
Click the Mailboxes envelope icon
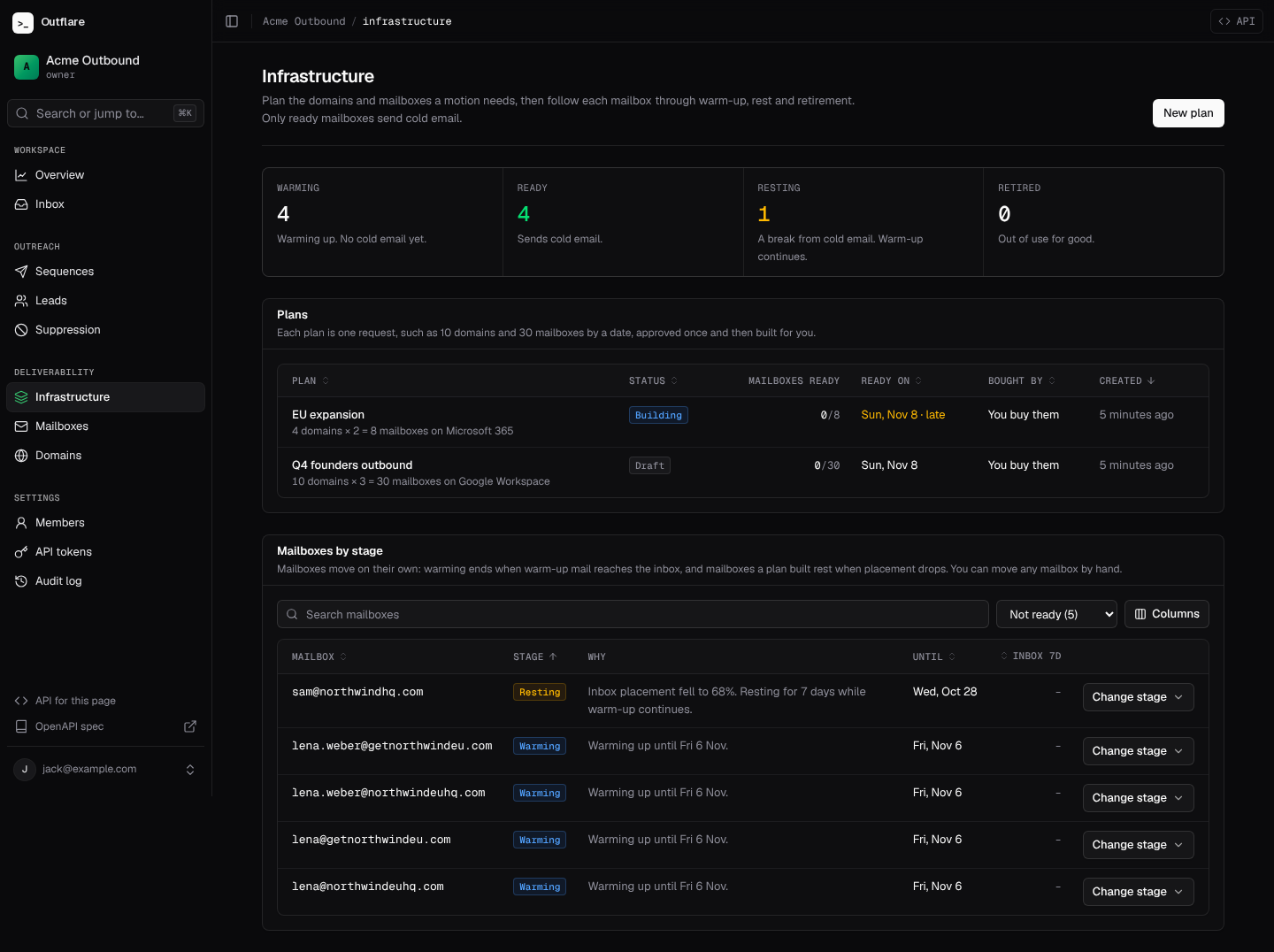click(21, 426)
